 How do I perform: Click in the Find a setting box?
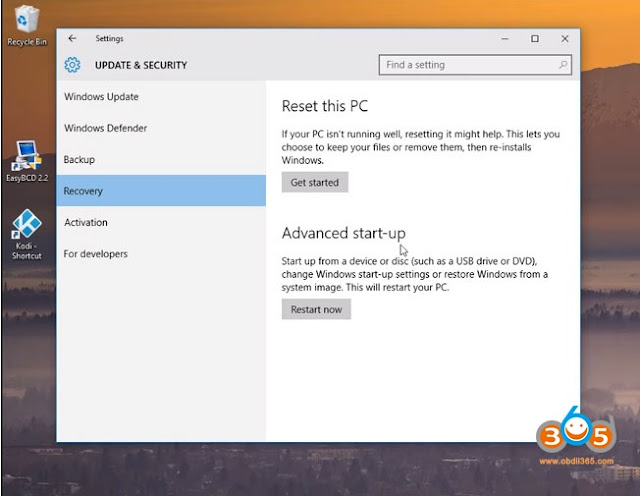[475, 65]
